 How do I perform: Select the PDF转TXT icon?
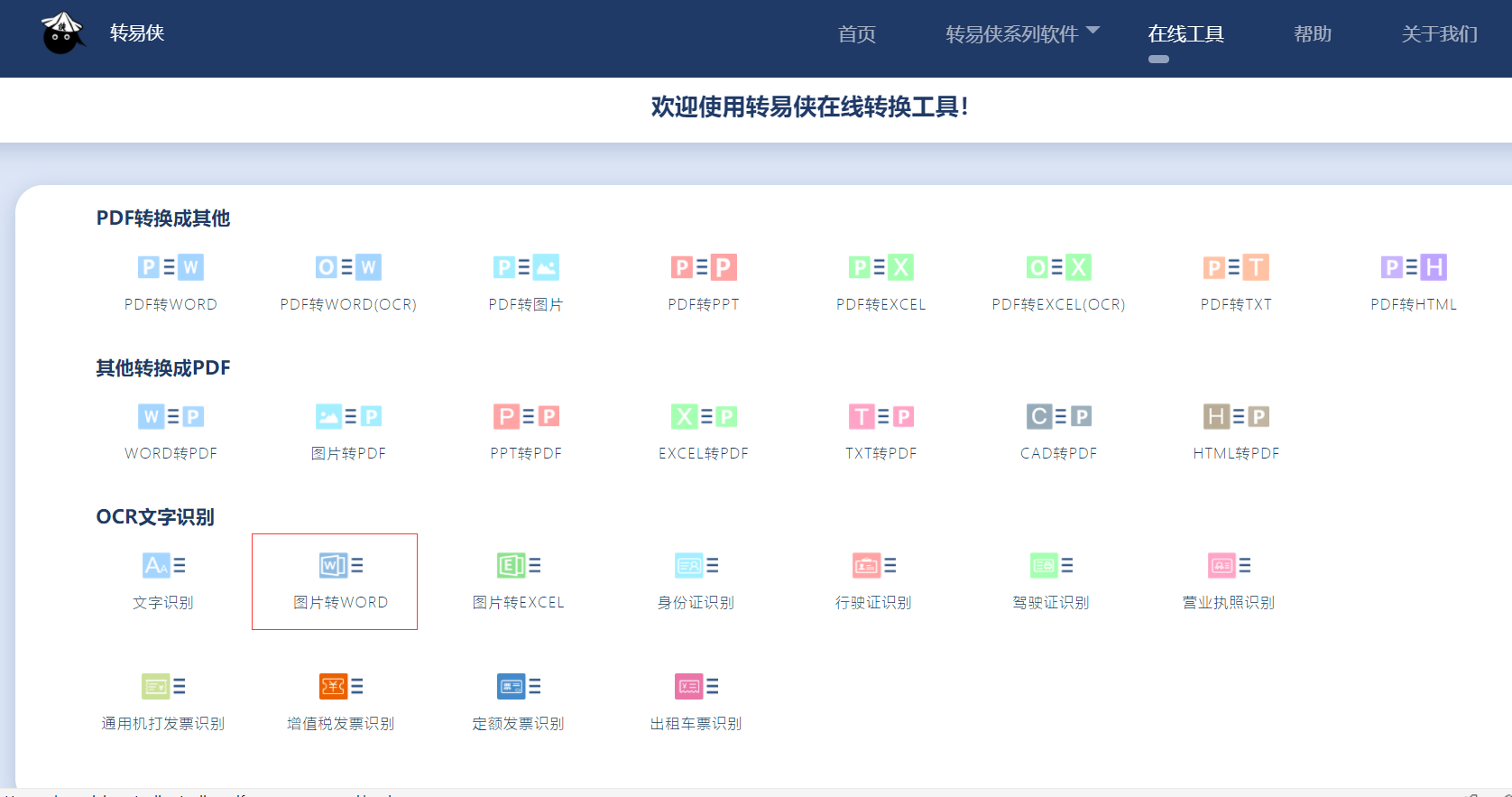[x=1237, y=267]
